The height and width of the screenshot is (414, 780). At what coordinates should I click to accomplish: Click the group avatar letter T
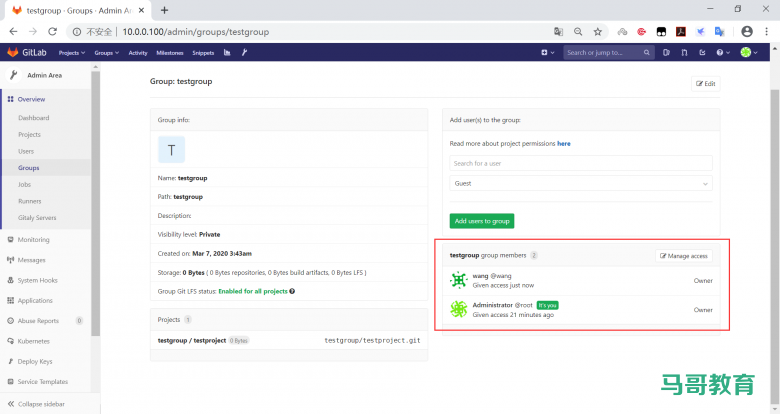(171, 150)
